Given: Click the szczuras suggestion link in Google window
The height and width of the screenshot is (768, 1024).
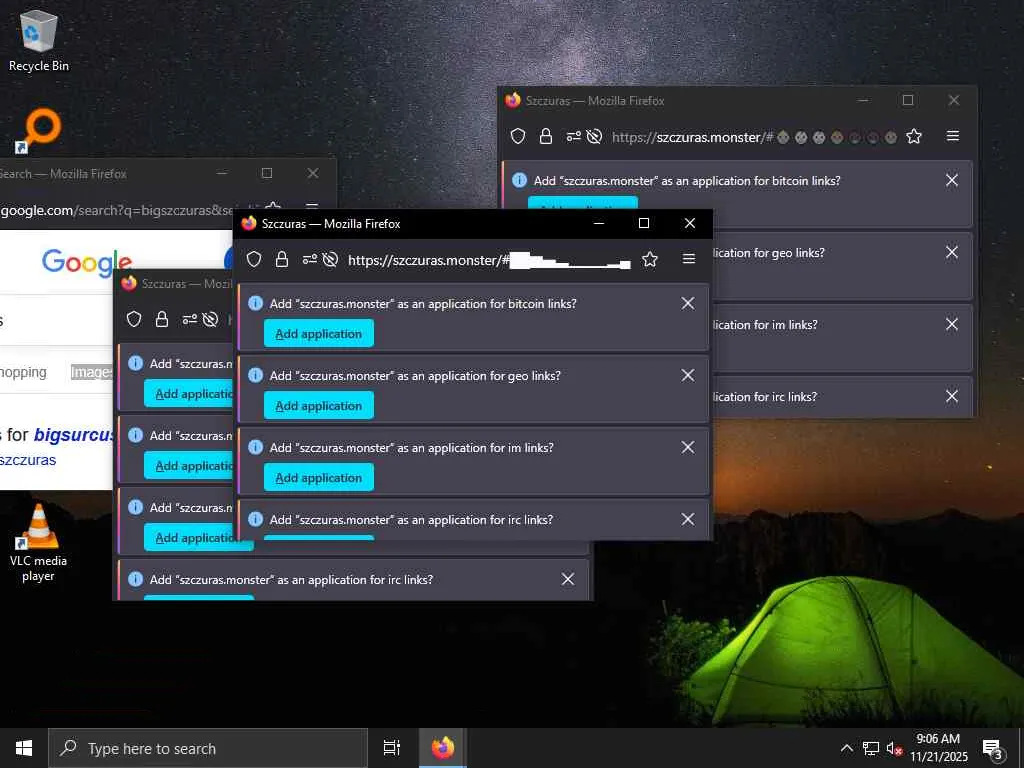Looking at the screenshot, I should tap(28, 460).
